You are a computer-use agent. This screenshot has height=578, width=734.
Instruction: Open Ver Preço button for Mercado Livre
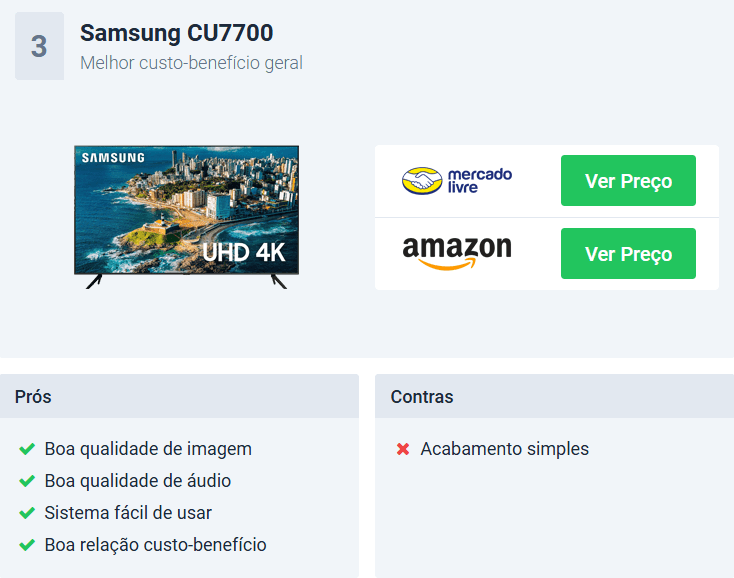[x=628, y=181]
